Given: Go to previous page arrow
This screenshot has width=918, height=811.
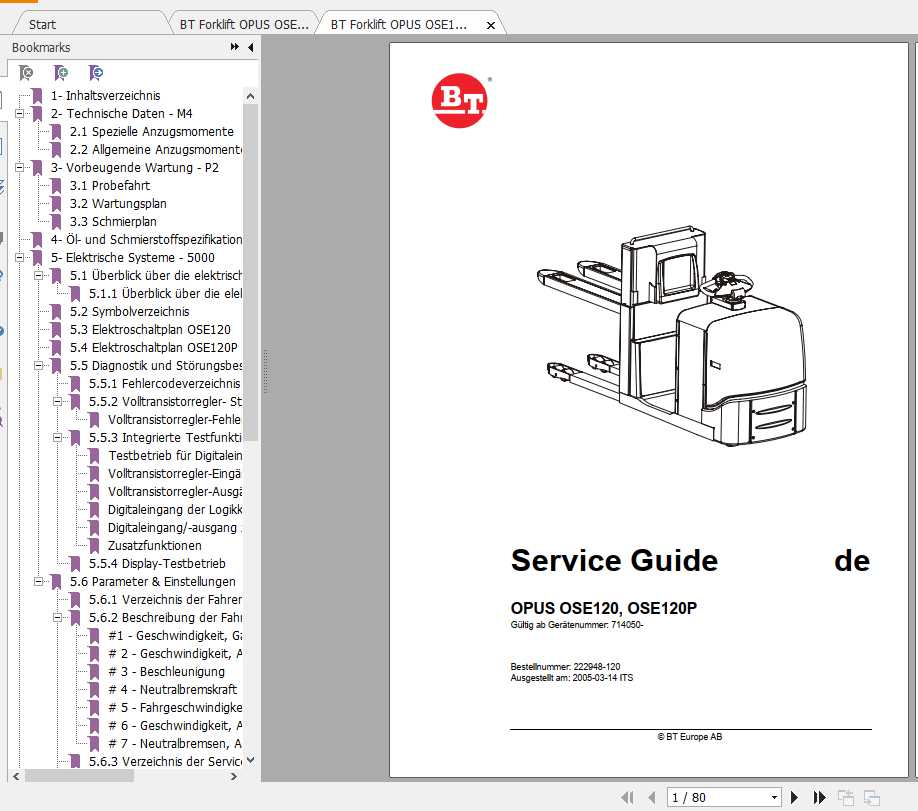Looking at the screenshot, I should [x=652, y=797].
